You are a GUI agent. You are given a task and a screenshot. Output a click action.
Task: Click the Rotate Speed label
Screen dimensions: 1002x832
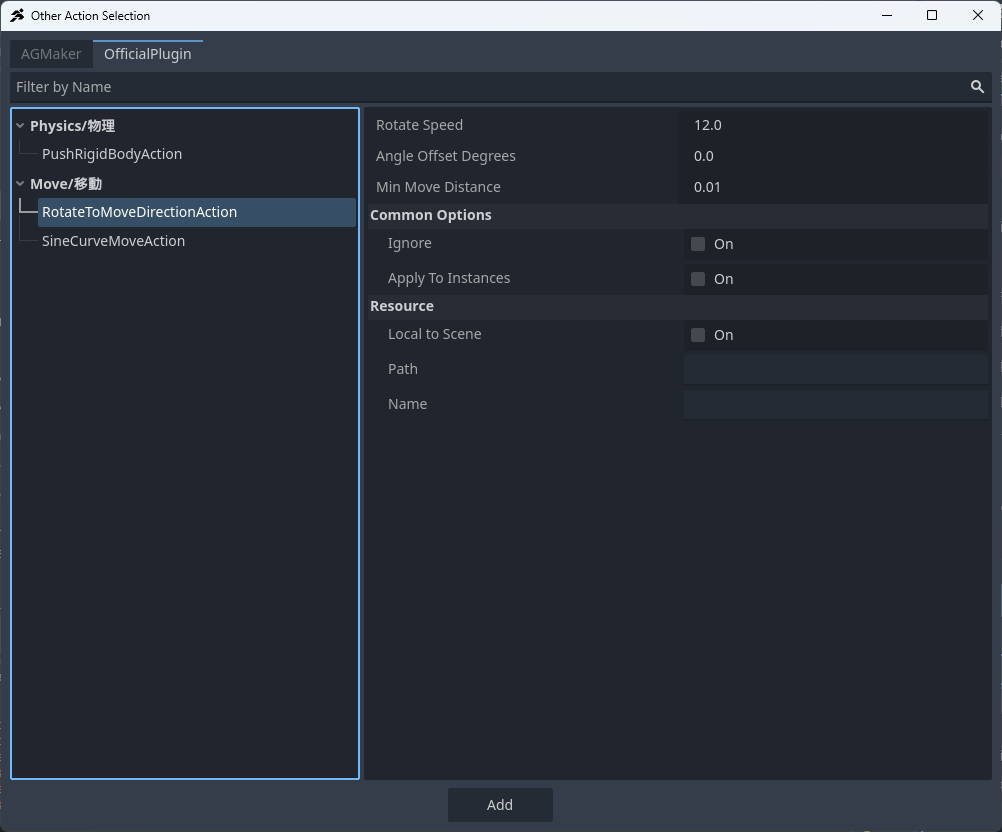pos(419,125)
